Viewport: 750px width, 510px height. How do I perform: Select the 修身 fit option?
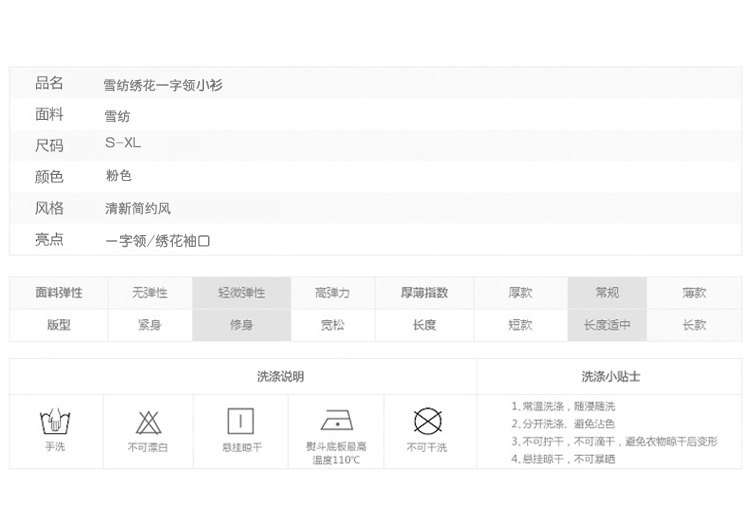pyautogui.click(x=241, y=325)
